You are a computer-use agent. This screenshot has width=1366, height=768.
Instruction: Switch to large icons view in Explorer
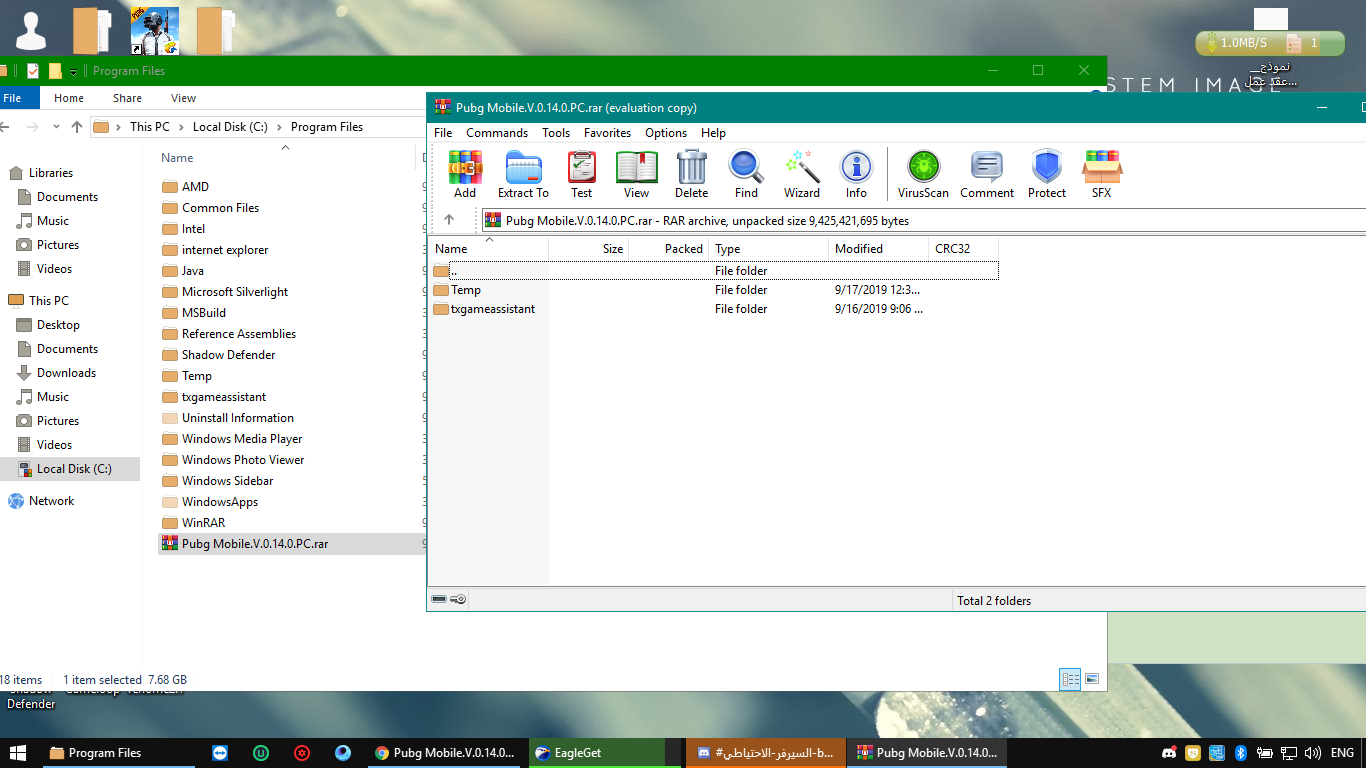[x=1092, y=679]
